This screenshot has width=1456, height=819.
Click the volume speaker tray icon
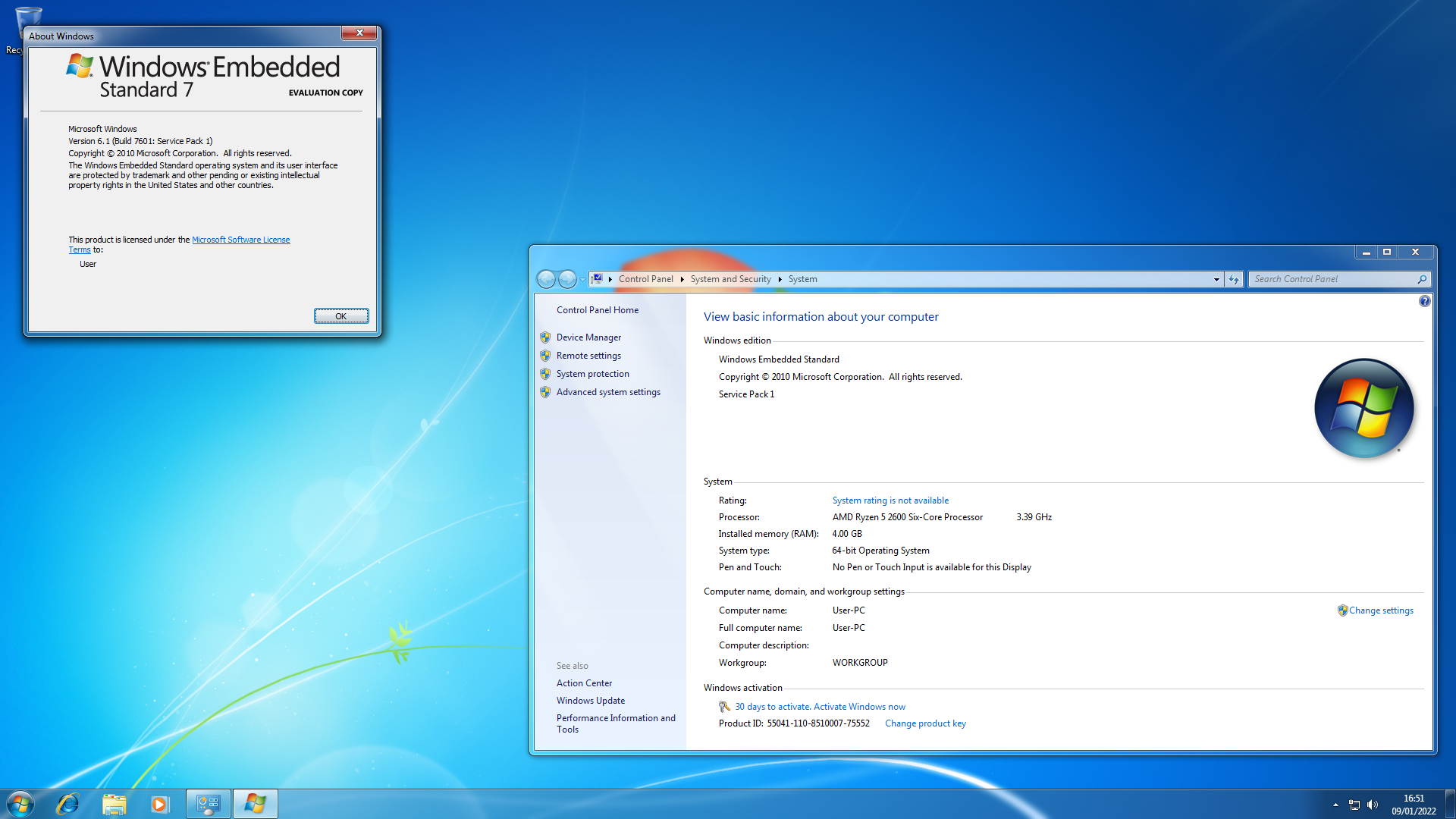1373,805
